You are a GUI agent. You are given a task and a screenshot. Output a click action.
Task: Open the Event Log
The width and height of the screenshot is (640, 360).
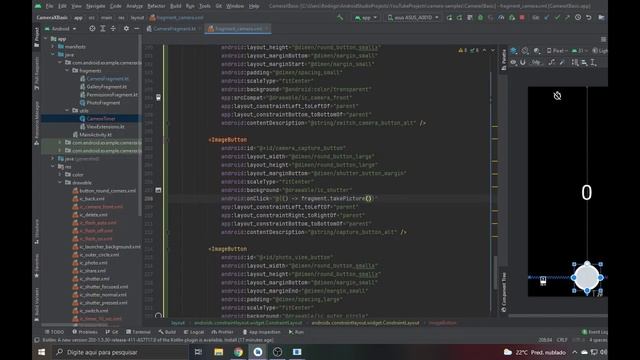(x=595, y=332)
